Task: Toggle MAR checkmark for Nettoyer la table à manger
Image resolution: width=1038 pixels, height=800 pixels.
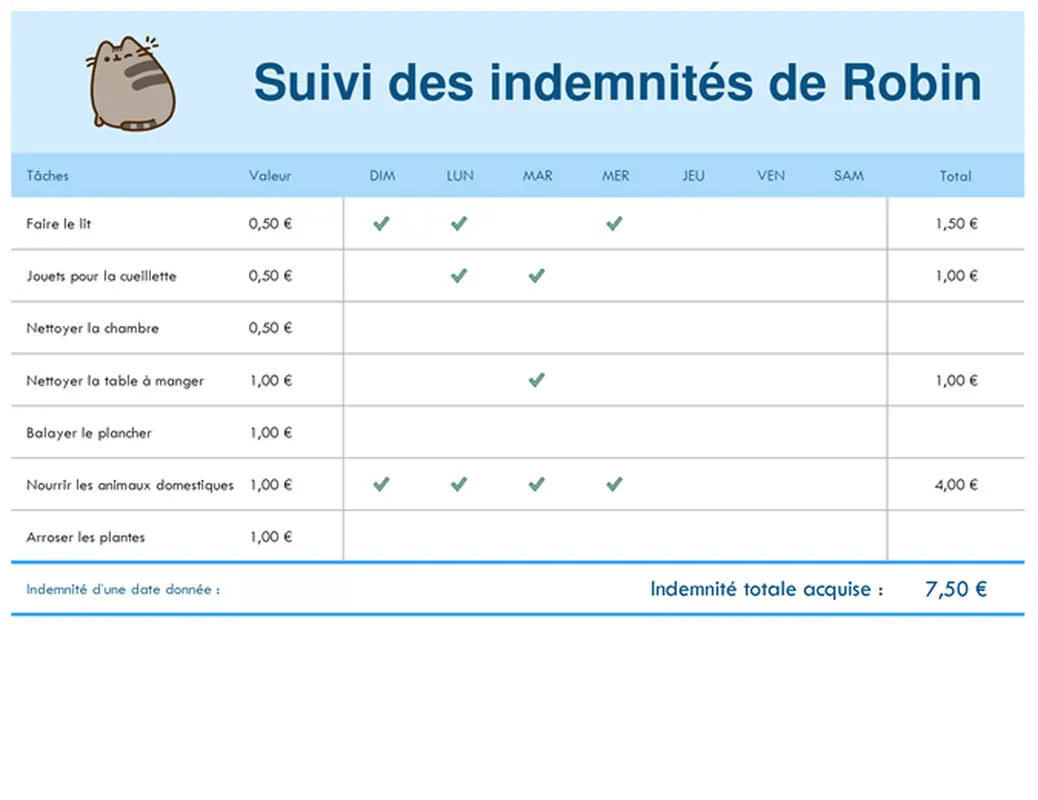Action: (x=536, y=380)
